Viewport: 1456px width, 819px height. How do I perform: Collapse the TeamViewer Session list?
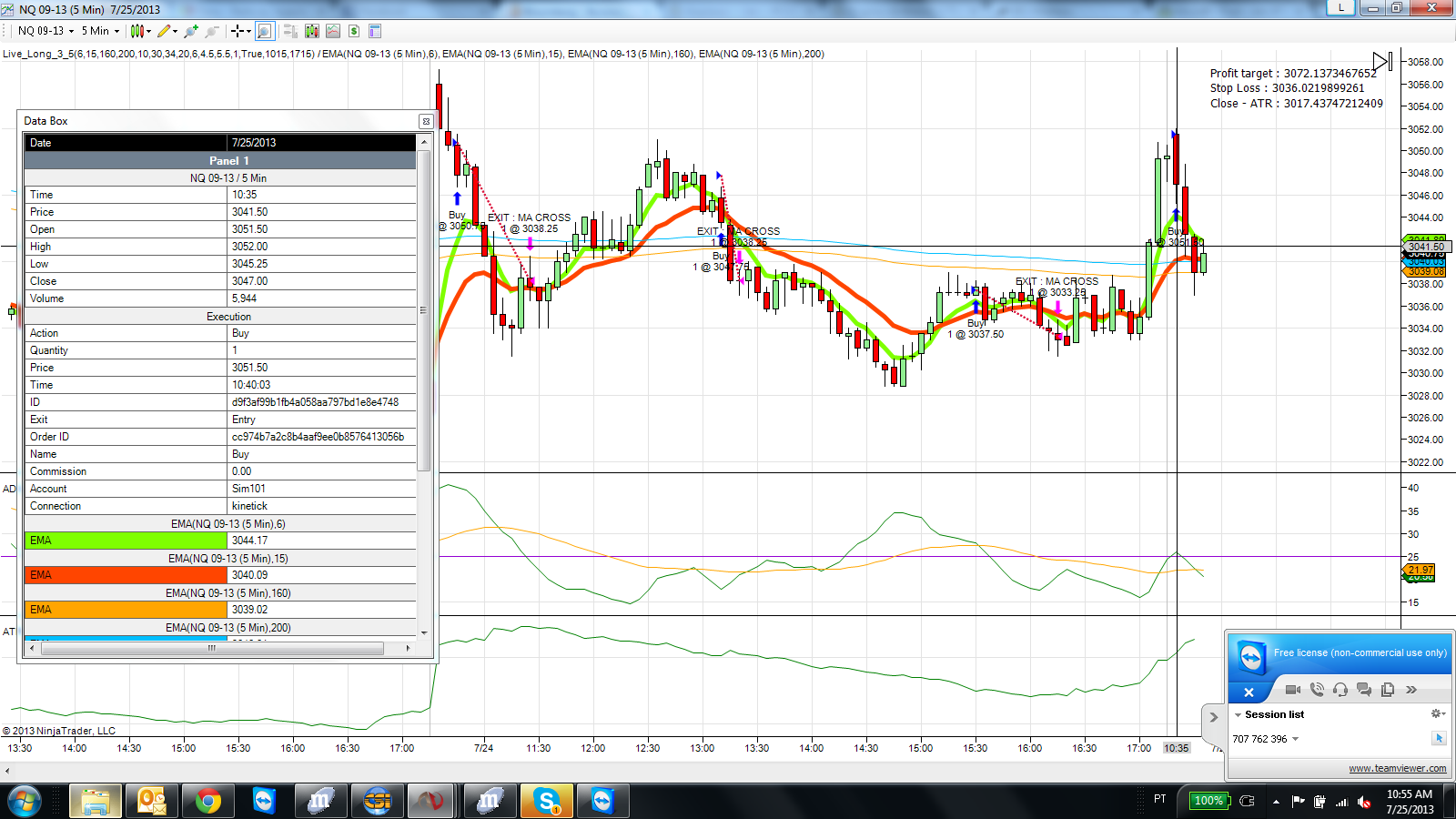click(x=1239, y=715)
